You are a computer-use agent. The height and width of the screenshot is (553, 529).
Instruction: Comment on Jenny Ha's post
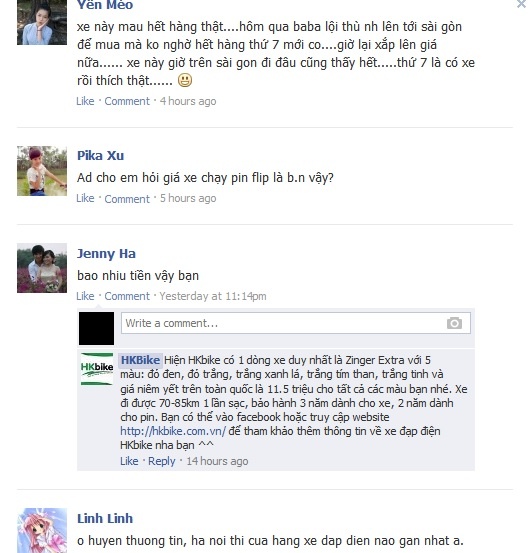pos(127,296)
